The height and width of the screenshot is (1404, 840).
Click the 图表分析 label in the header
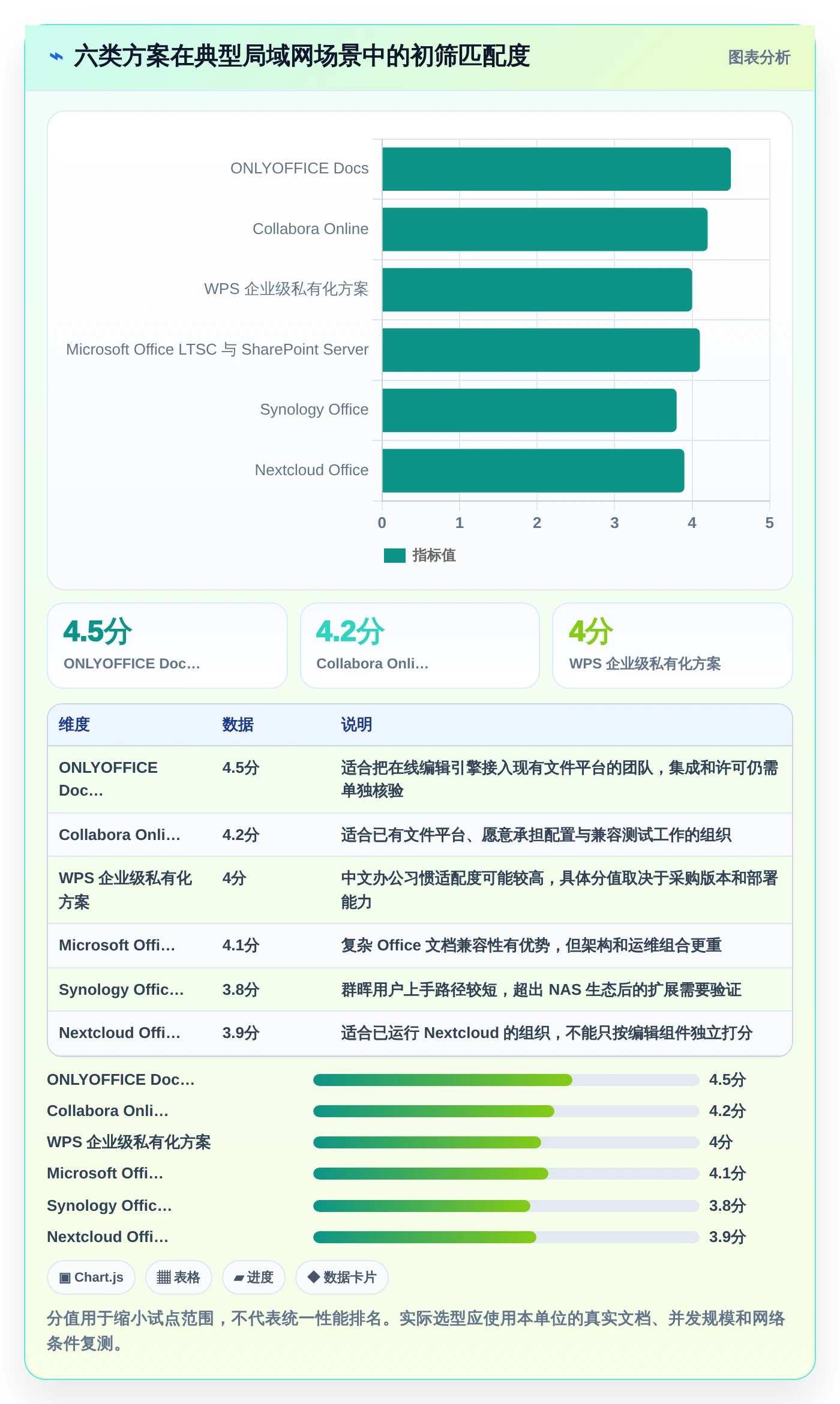pos(759,57)
